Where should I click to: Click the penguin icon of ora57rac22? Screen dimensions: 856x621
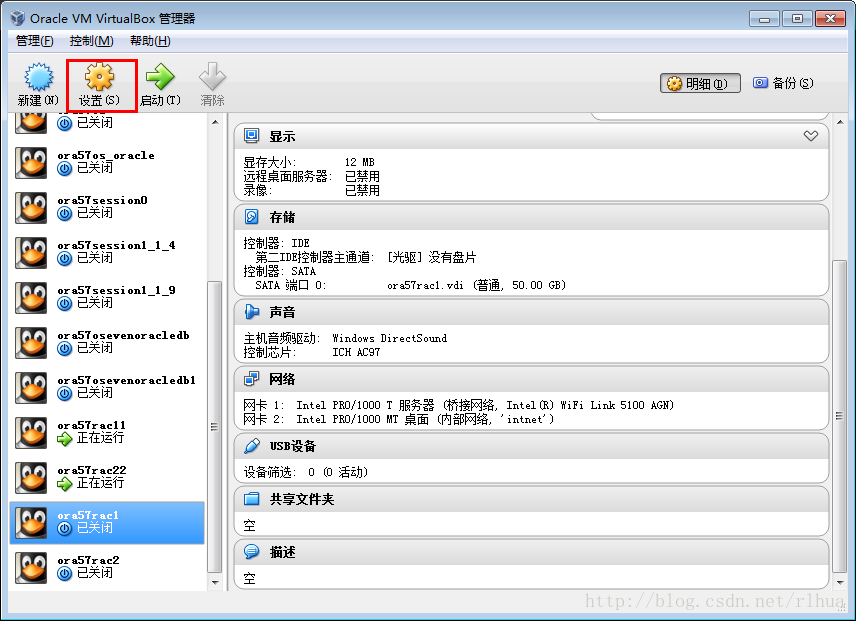(x=31, y=477)
